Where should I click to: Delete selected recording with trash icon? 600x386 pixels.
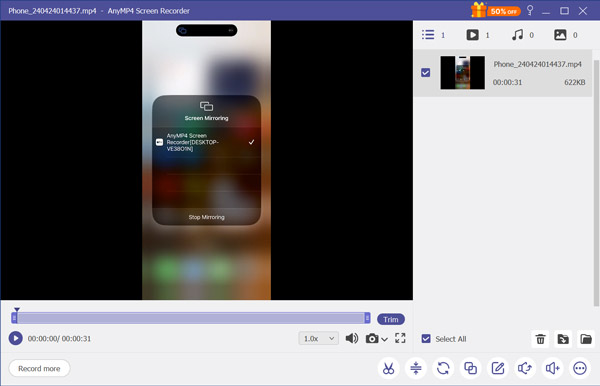[x=540, y=339]
